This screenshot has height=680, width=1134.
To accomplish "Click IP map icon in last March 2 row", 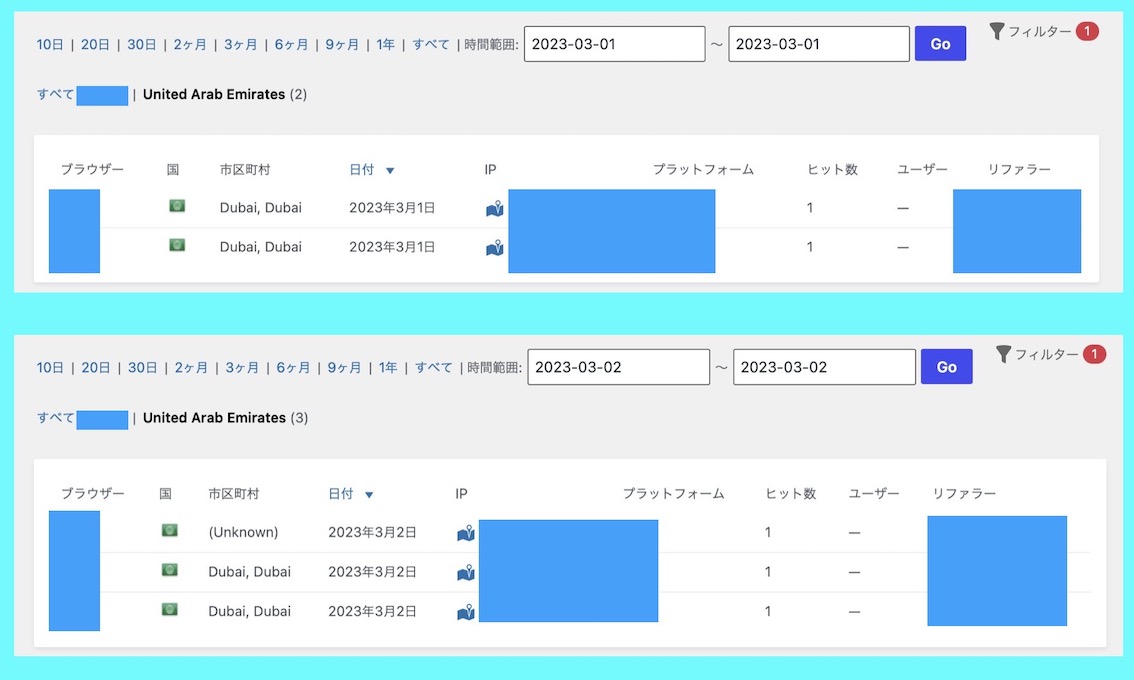I will pyautogui.click(x=465, y=612).
